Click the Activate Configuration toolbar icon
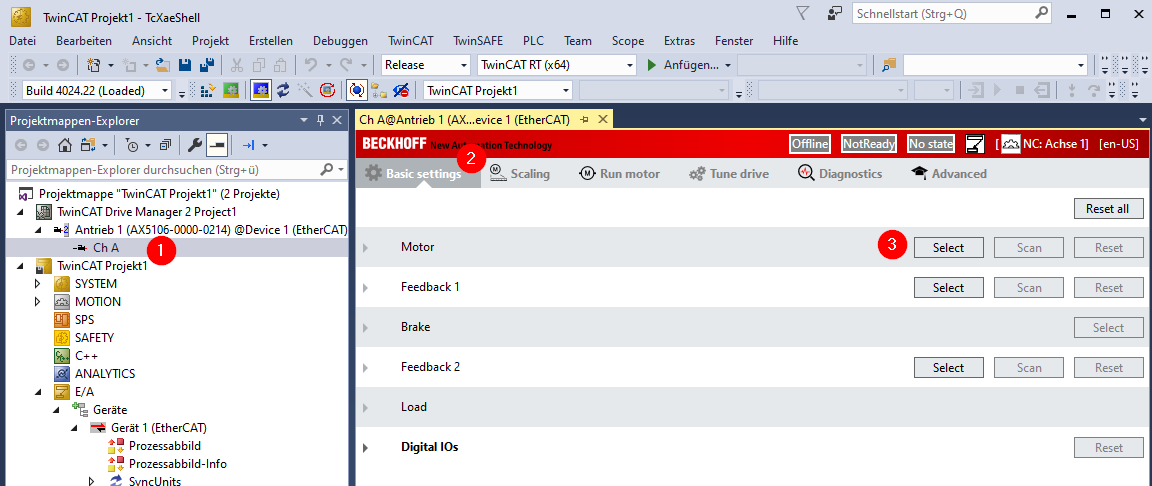 point(209,90)
